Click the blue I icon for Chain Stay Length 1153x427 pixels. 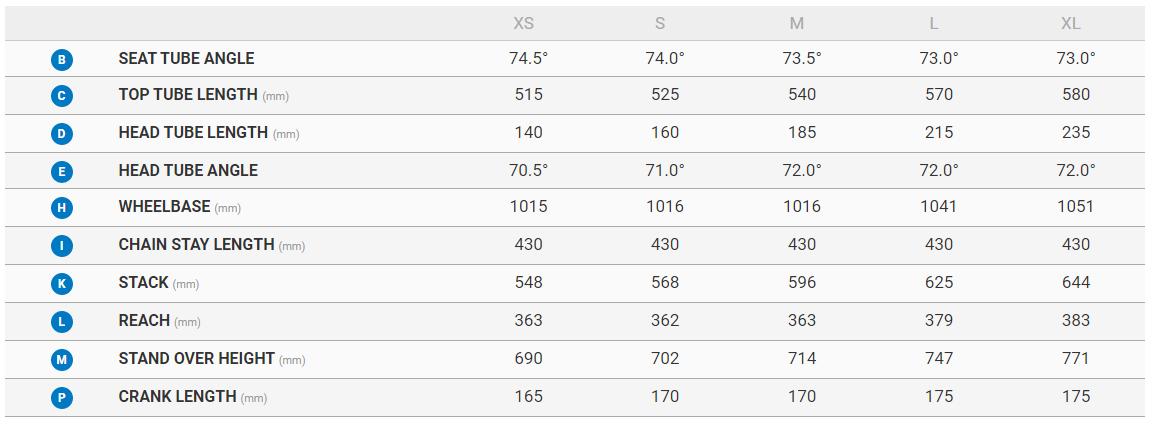(62, 246)
